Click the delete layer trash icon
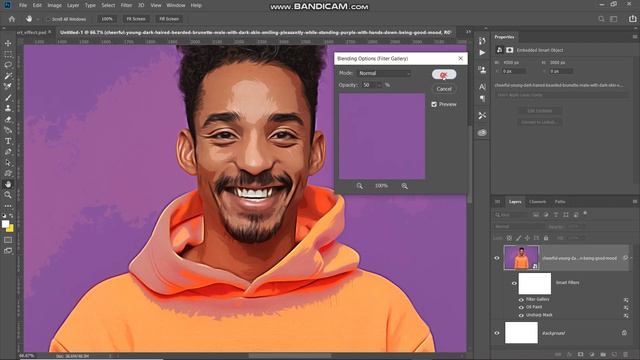This screenshot has height=360, width=640. pos(625,355)
